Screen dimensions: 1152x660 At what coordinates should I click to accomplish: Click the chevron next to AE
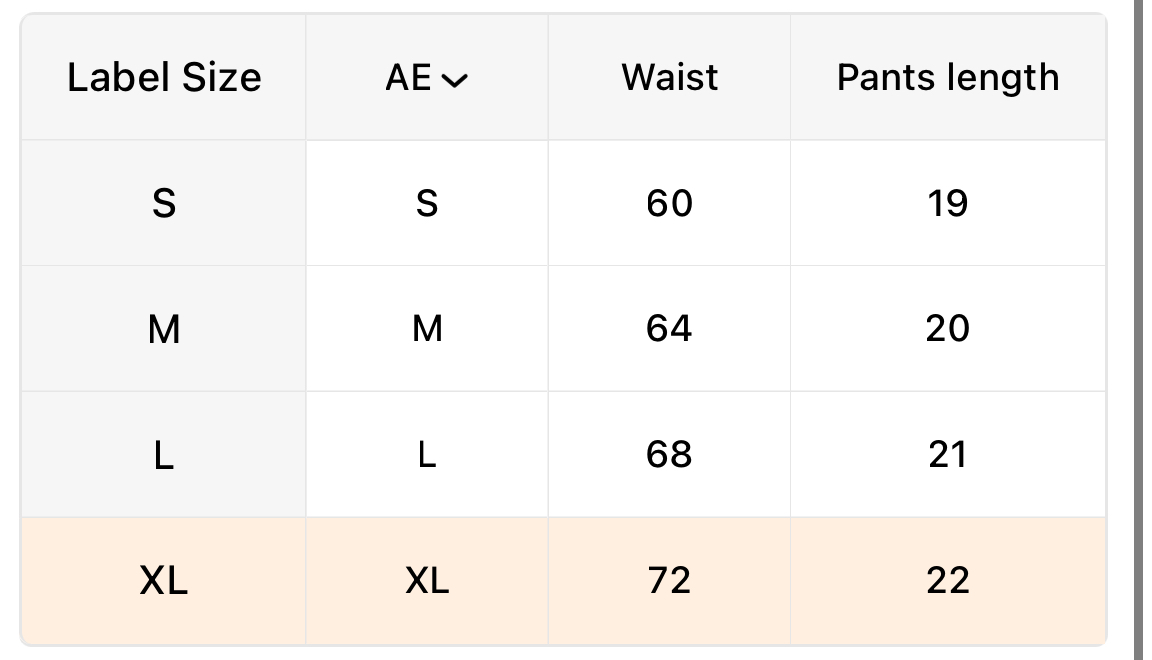(454, 81)
